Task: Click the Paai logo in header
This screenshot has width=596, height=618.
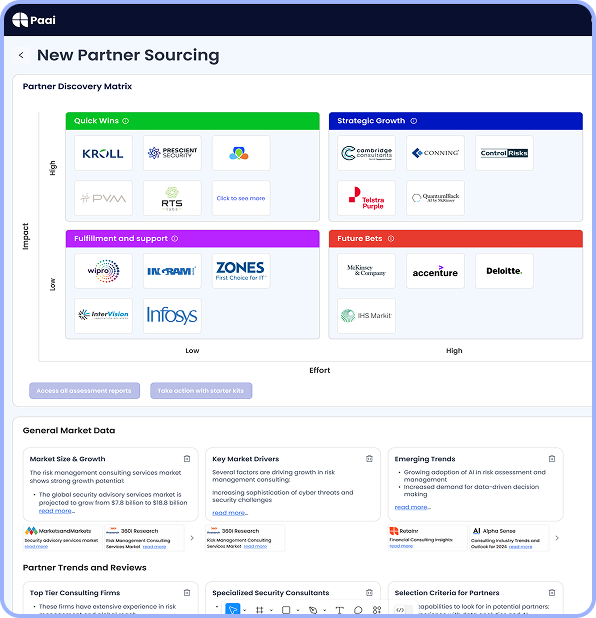Action: coord(34,20)
